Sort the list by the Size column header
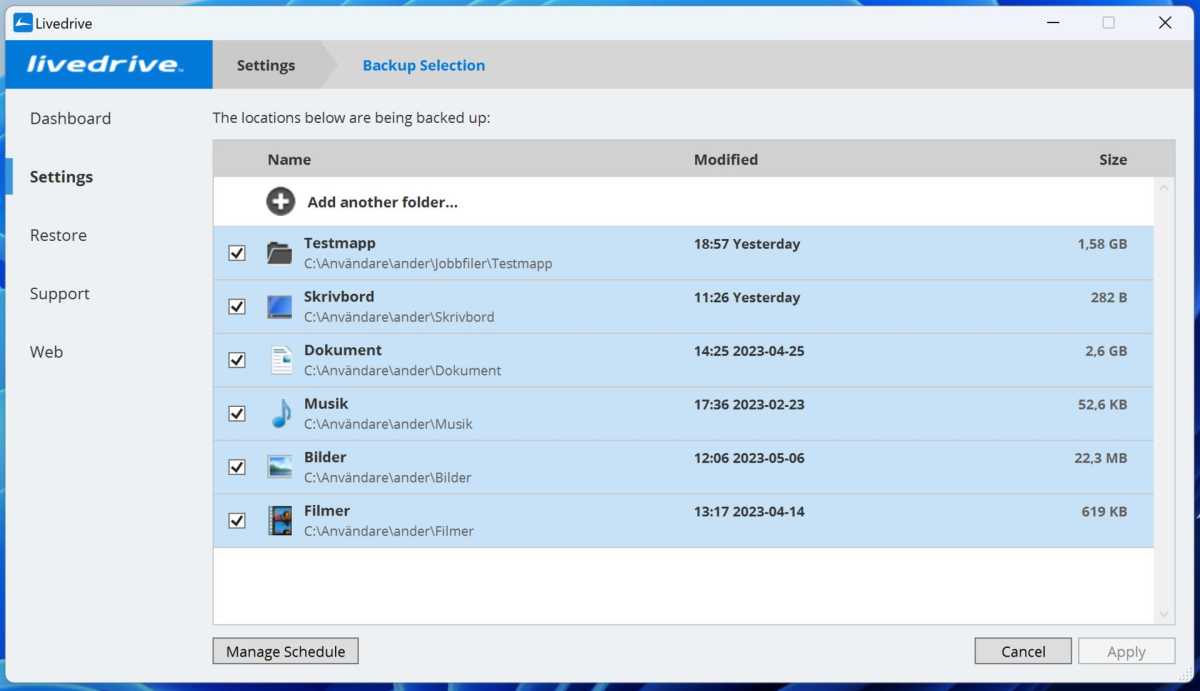 tap(1112, 159)
